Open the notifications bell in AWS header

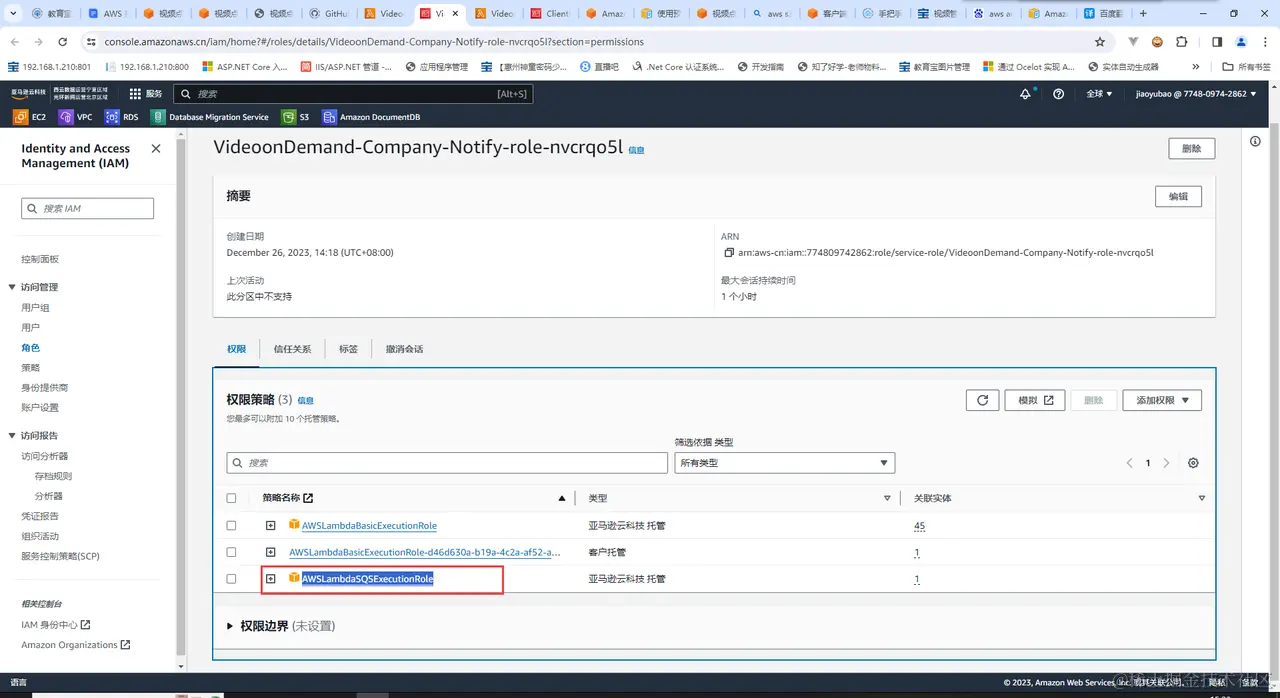click(x=1025, y=93)
